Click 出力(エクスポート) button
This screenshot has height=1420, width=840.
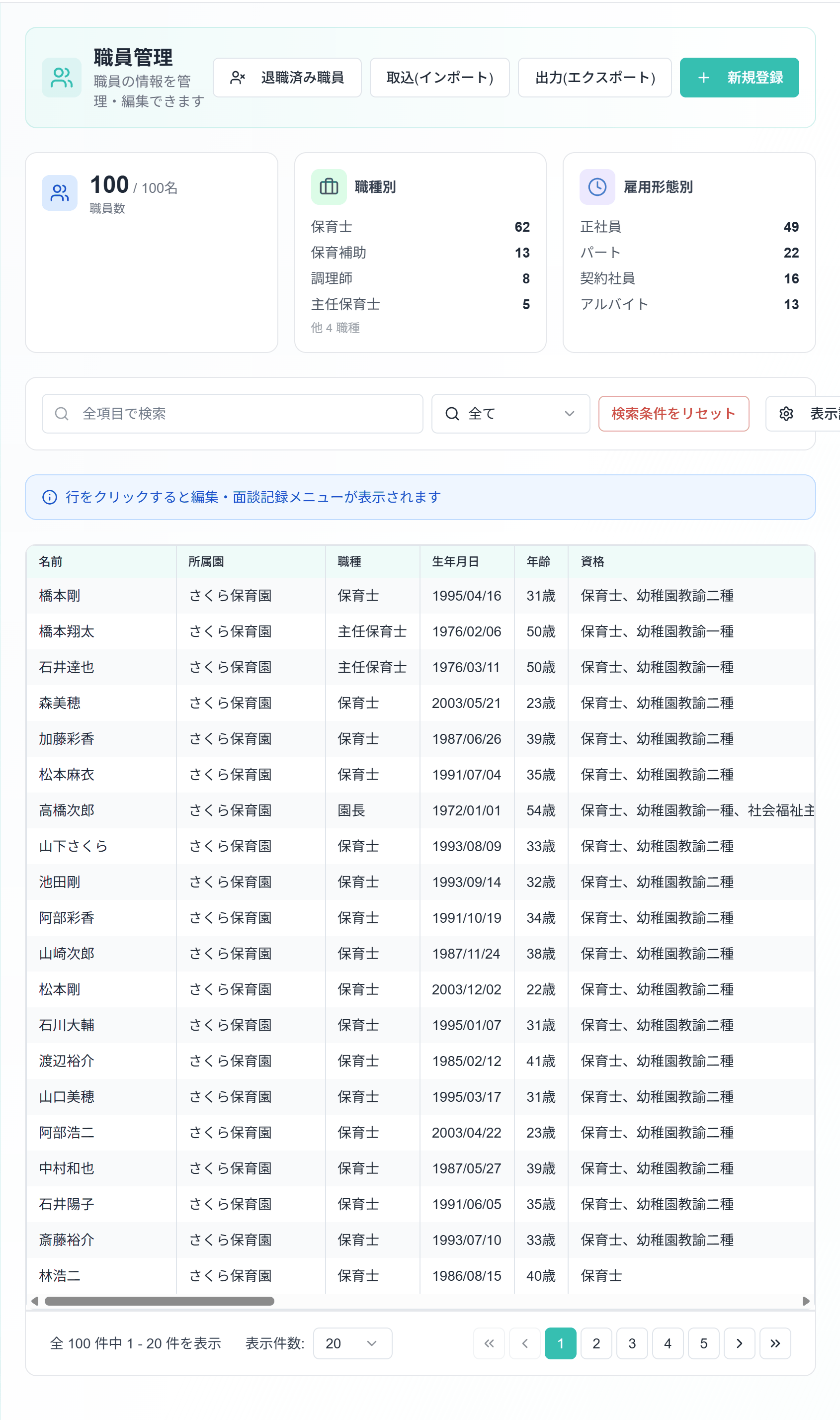pos(595,78)
